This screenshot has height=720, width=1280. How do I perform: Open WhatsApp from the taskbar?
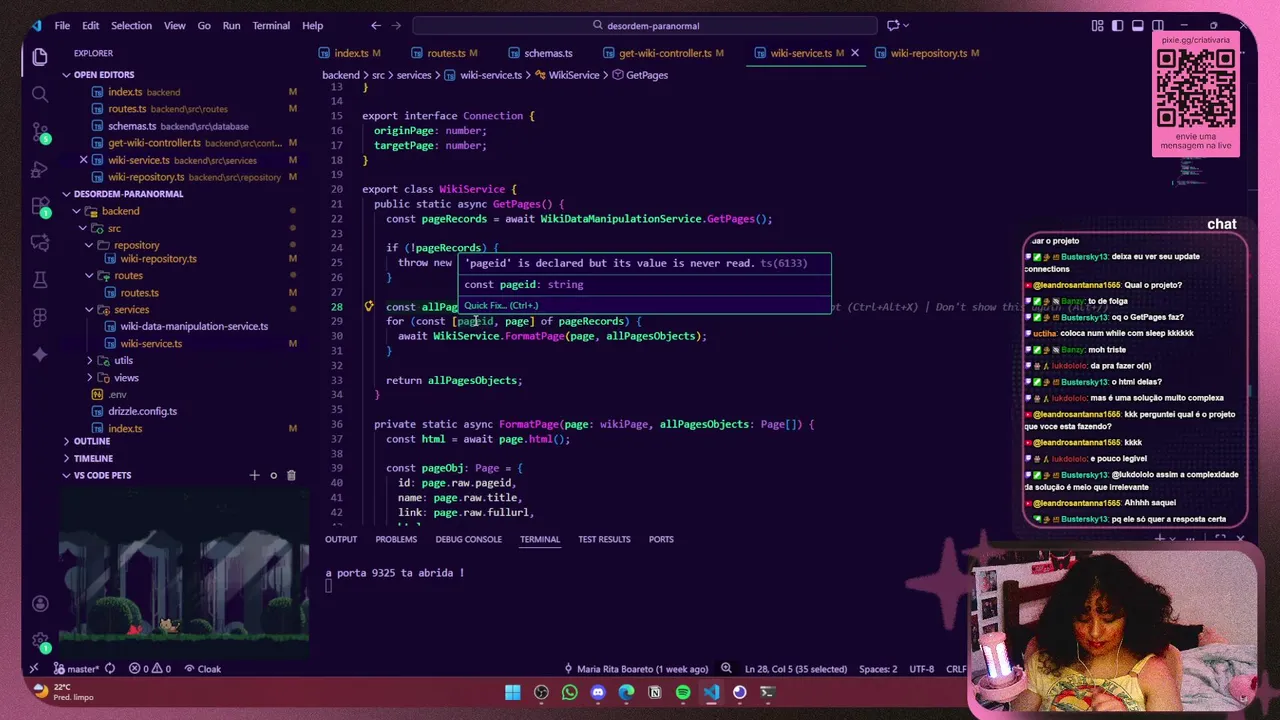click(x=570, y=692)
